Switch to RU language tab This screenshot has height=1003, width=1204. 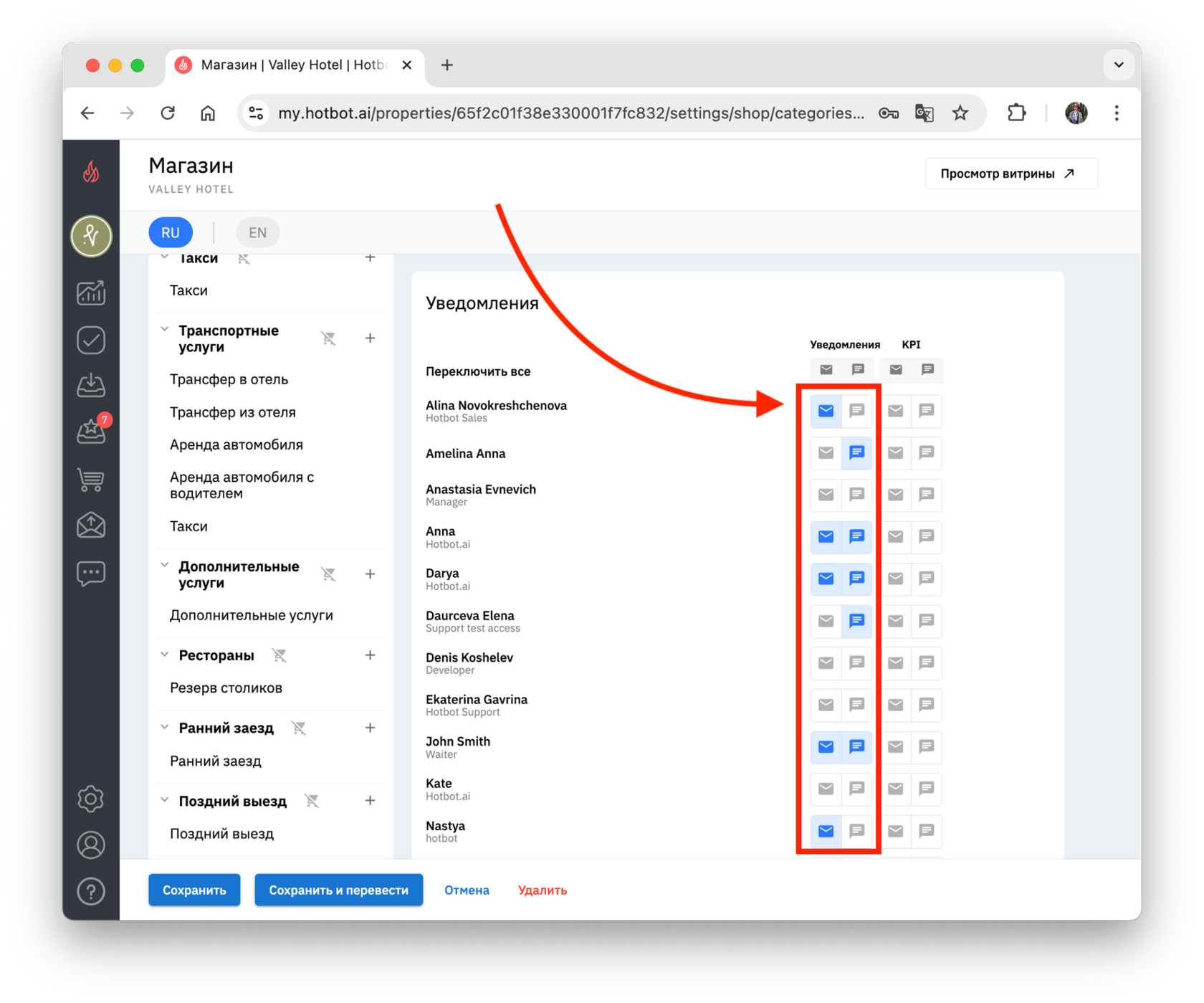click(x=171, y=232)
